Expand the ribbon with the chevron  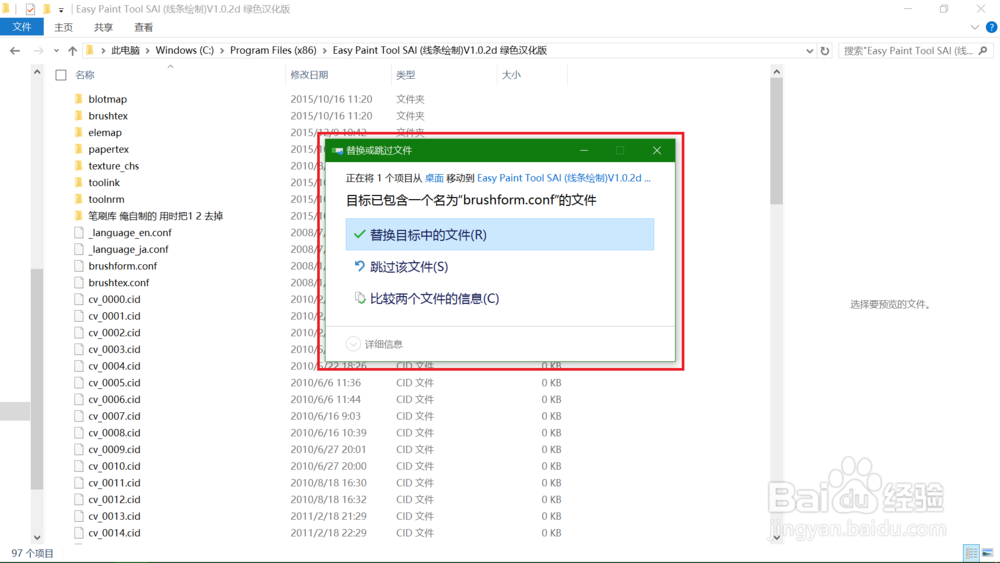click(974, 27)
